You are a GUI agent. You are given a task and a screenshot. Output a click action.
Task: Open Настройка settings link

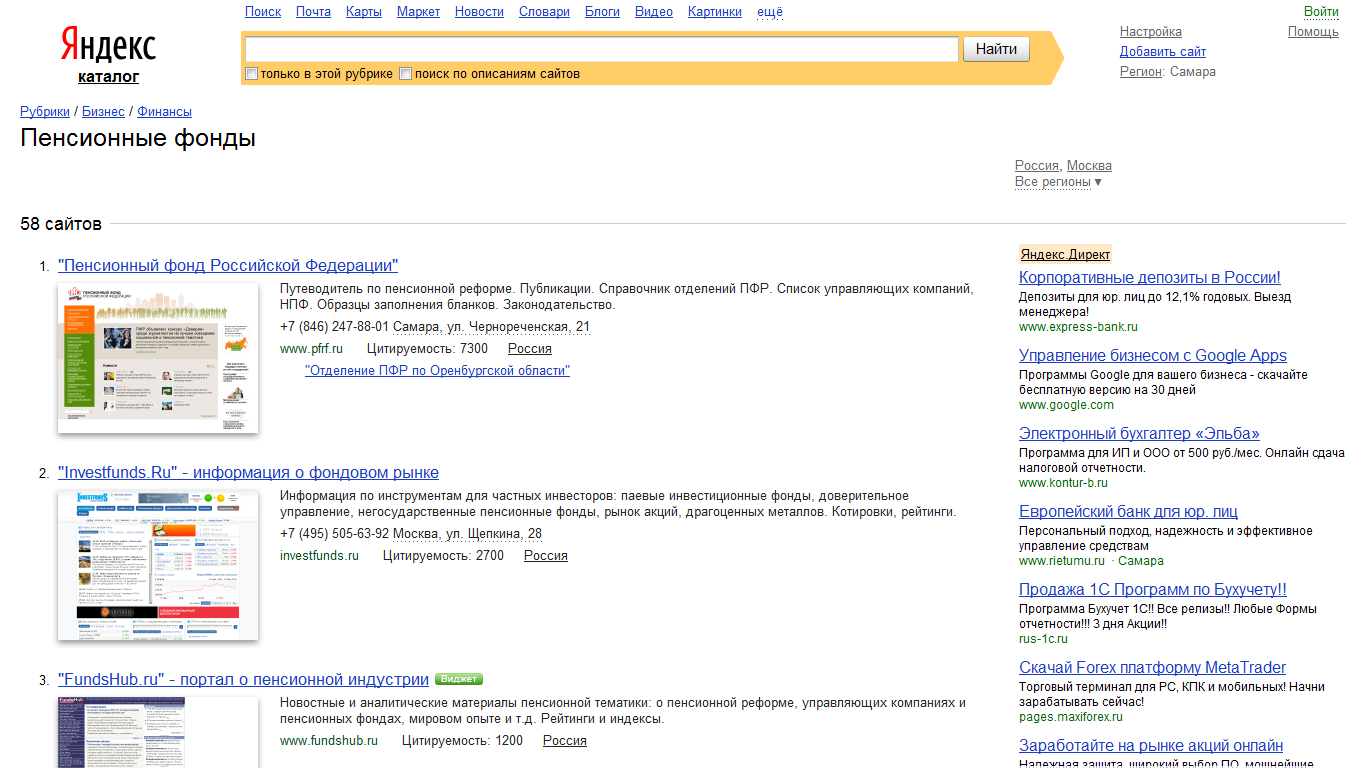click(1151, 32)
